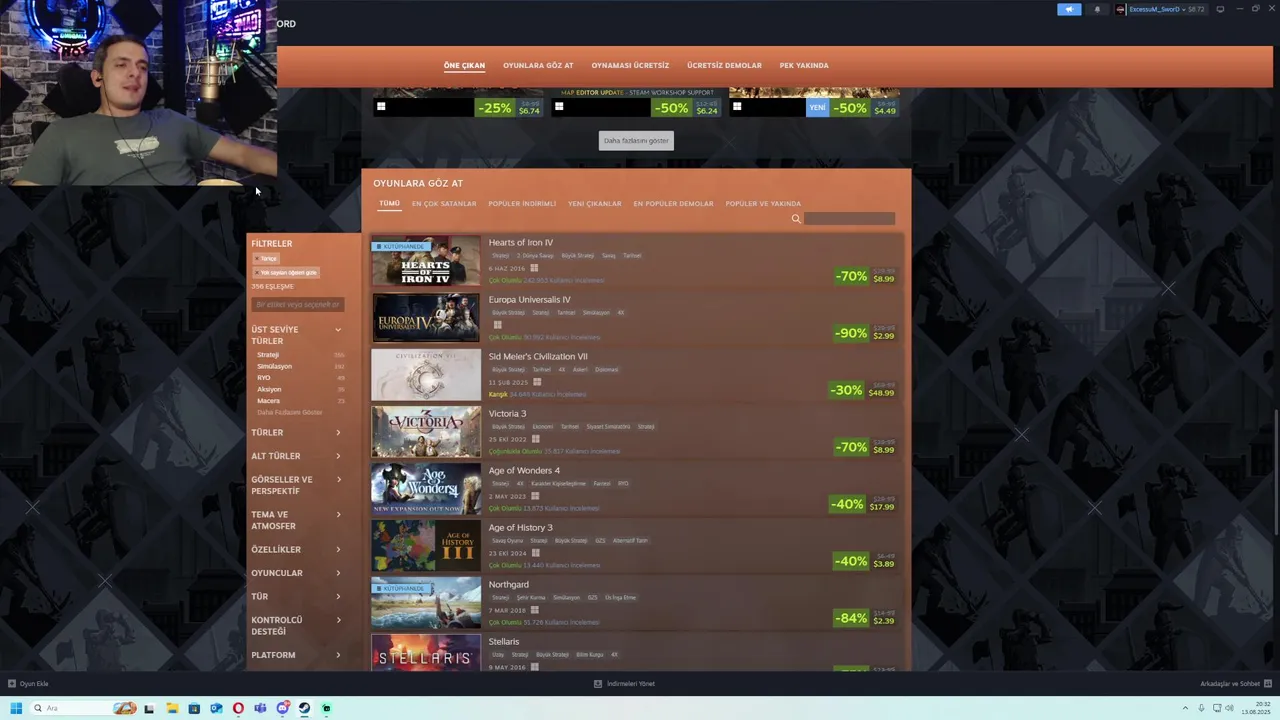Filter by Macera genre
This screenshot has width=1280, height=720.
point(268,401)
